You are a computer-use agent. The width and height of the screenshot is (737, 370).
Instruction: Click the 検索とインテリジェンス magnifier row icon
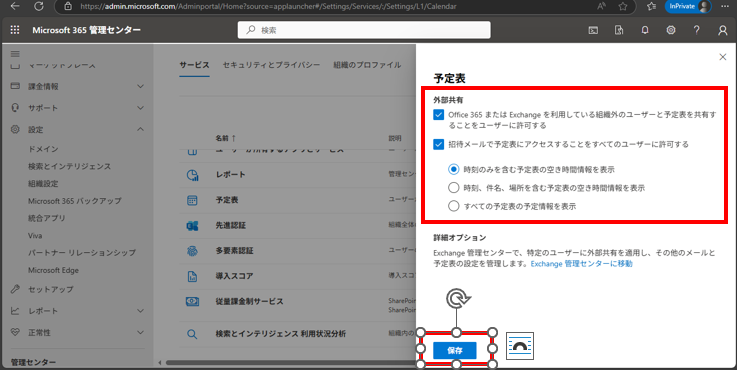tap(192, 334)
